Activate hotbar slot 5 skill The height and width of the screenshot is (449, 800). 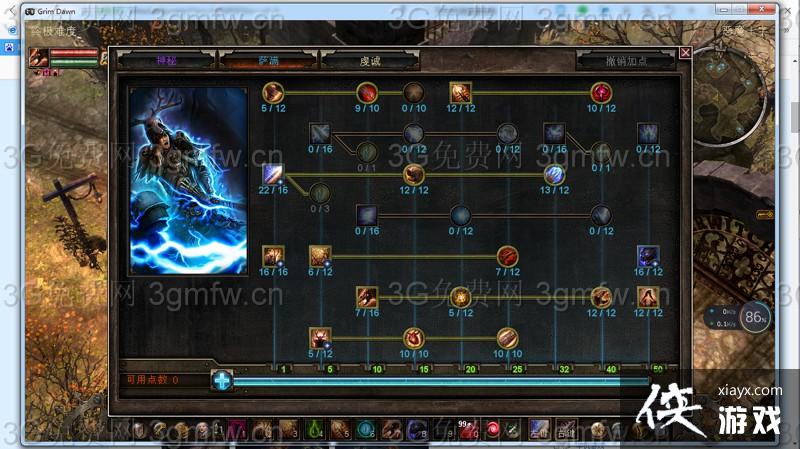coord(340,430)
